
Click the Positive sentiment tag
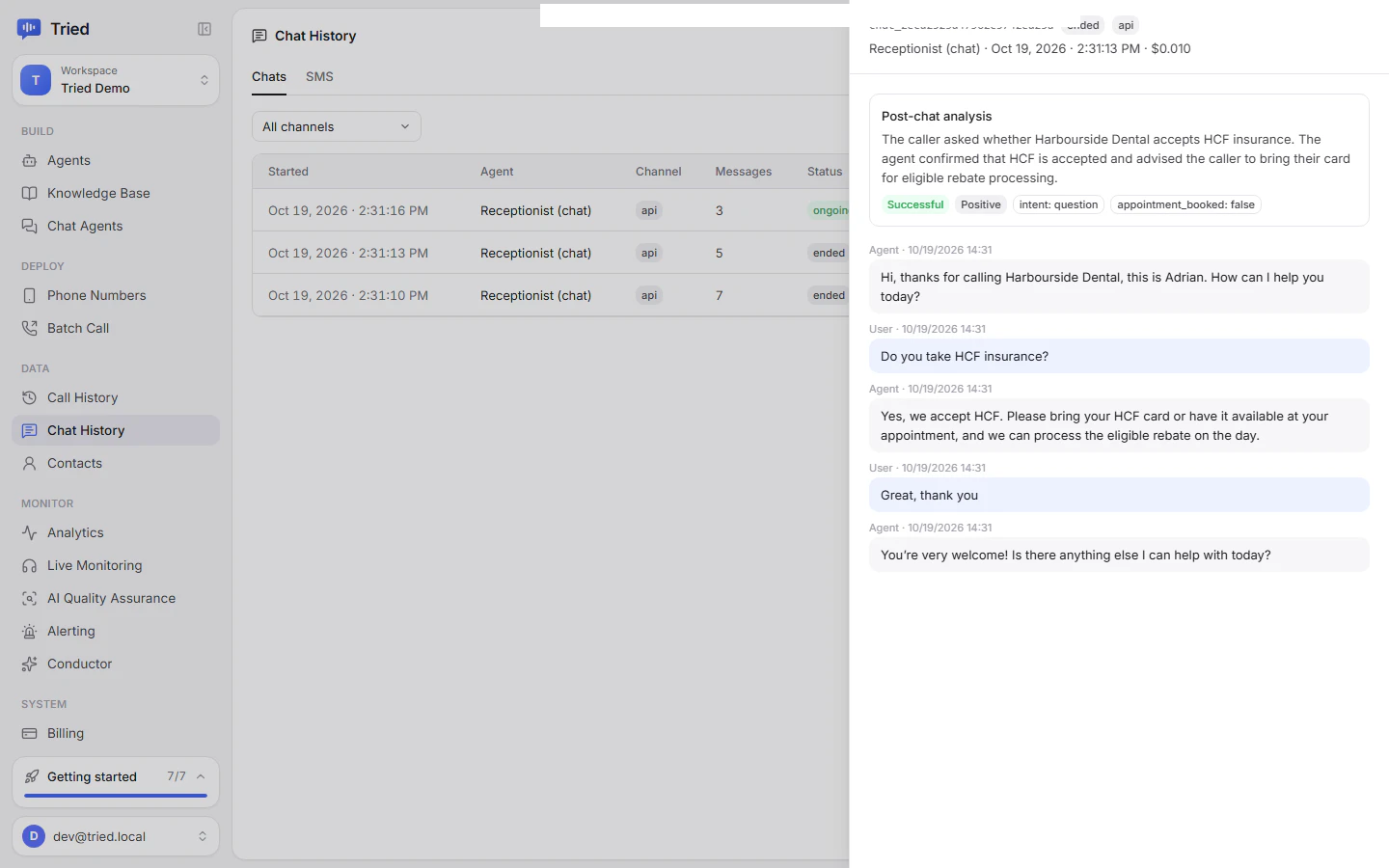(x=980, y=204)
